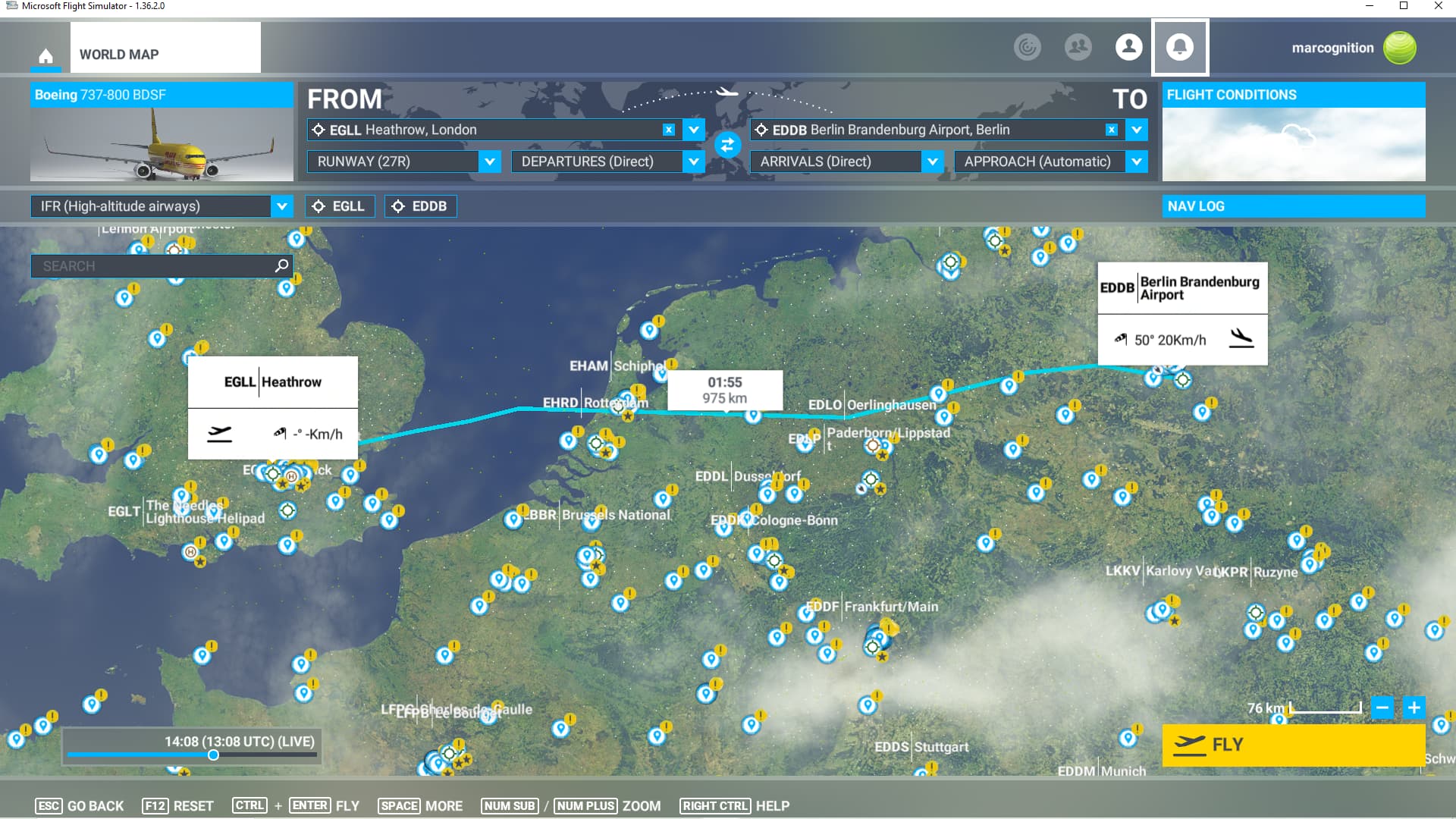This screenshot has width=1456, height=819.
Task: Expand the APPROACH (Automatic) dropdown
Action: pyautogui.click(x=1136, y=162)
